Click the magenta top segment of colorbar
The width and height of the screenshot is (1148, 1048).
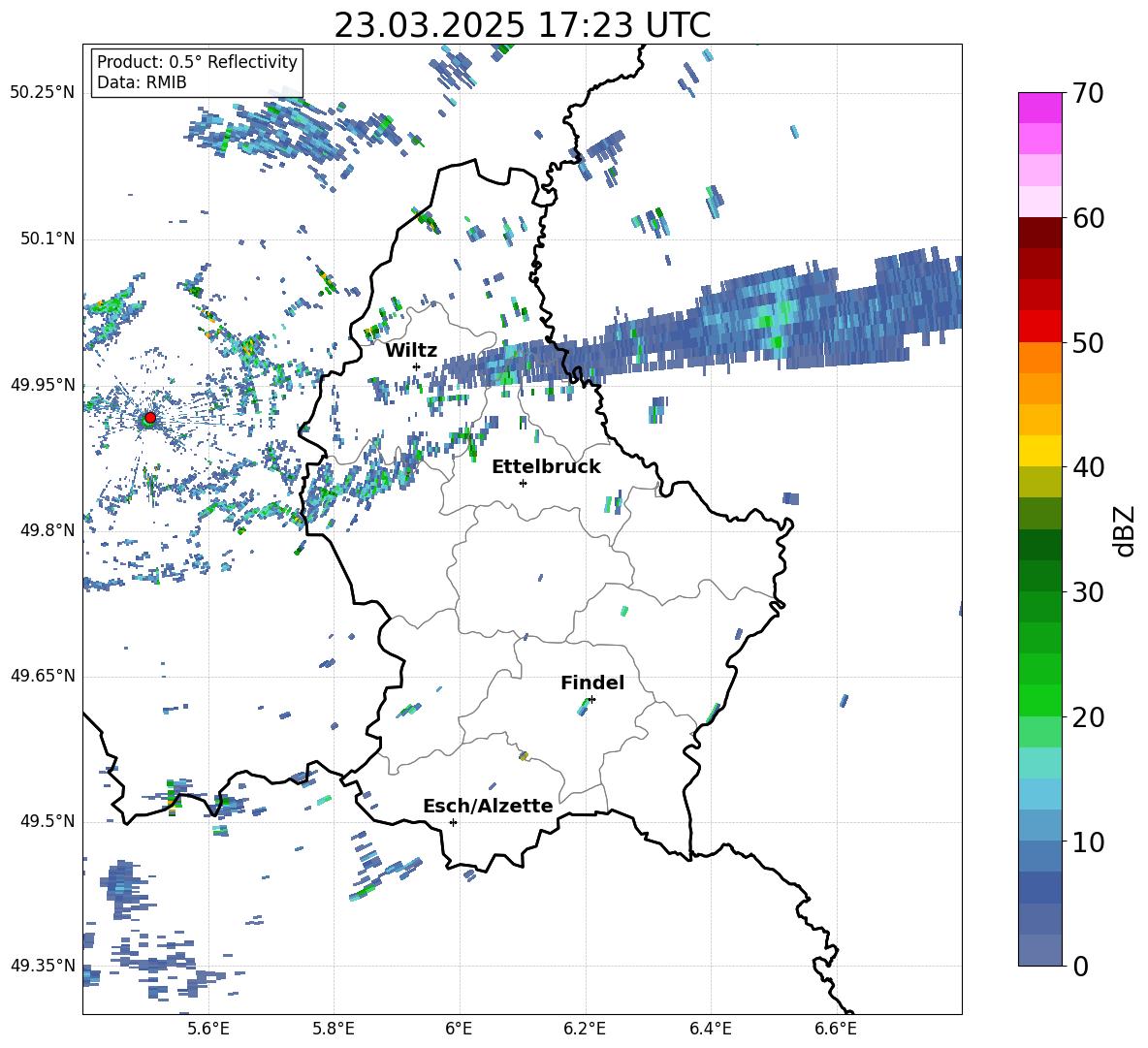point(1040,108)
